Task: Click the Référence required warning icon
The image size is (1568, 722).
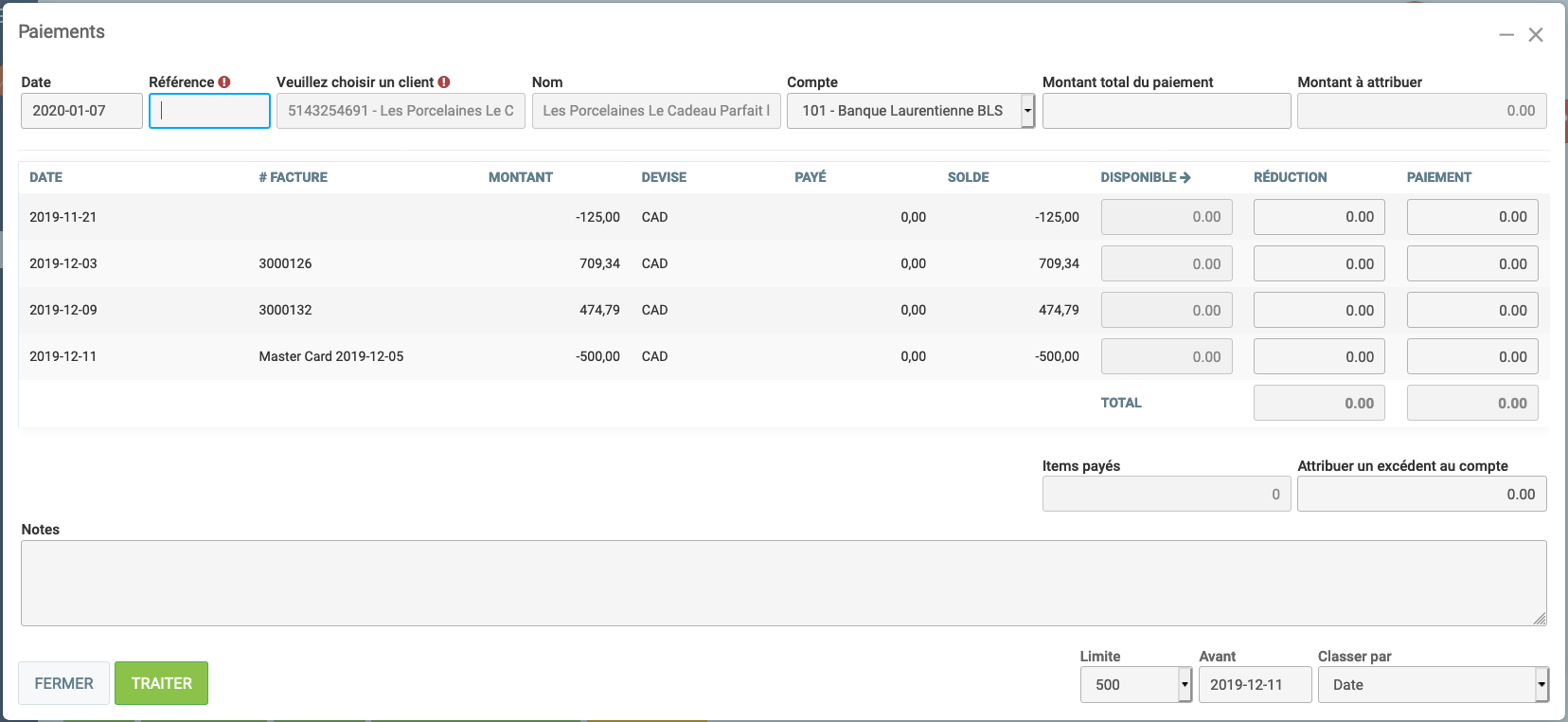Action: click(x=224, y=82)
